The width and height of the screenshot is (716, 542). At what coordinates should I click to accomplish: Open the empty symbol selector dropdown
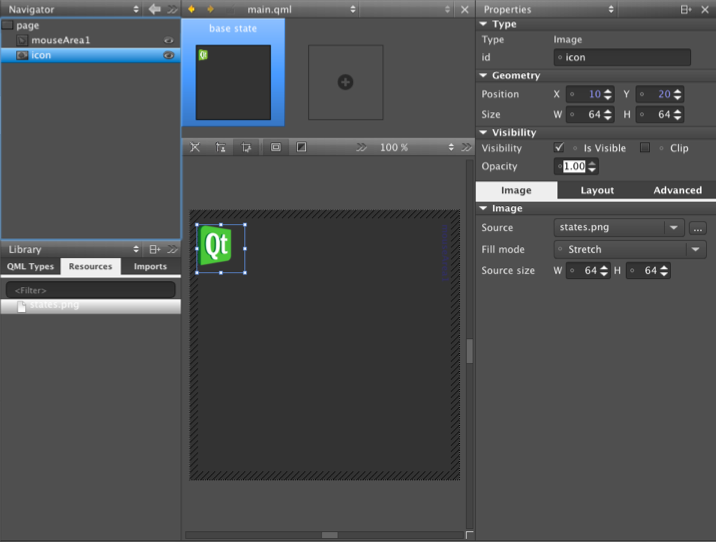(447, 9)
